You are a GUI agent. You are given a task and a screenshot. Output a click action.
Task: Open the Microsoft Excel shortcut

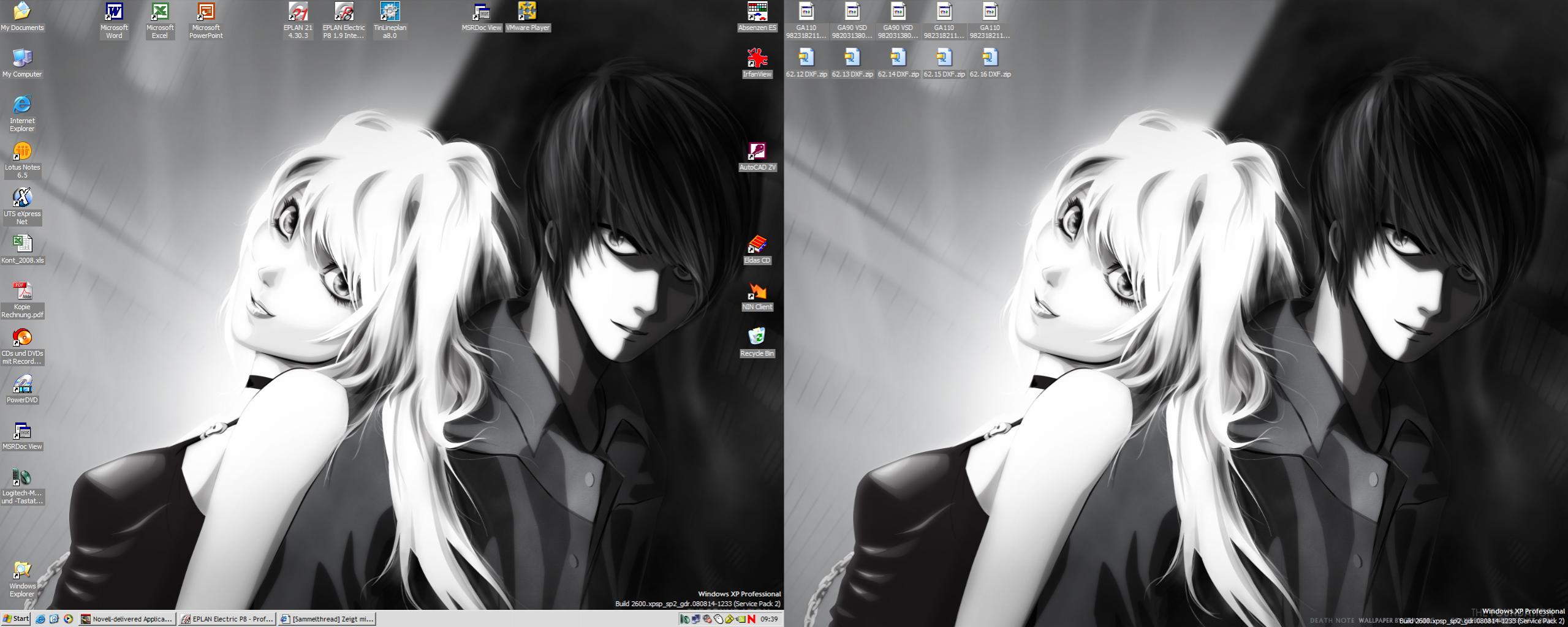click(x=160, y=20)
